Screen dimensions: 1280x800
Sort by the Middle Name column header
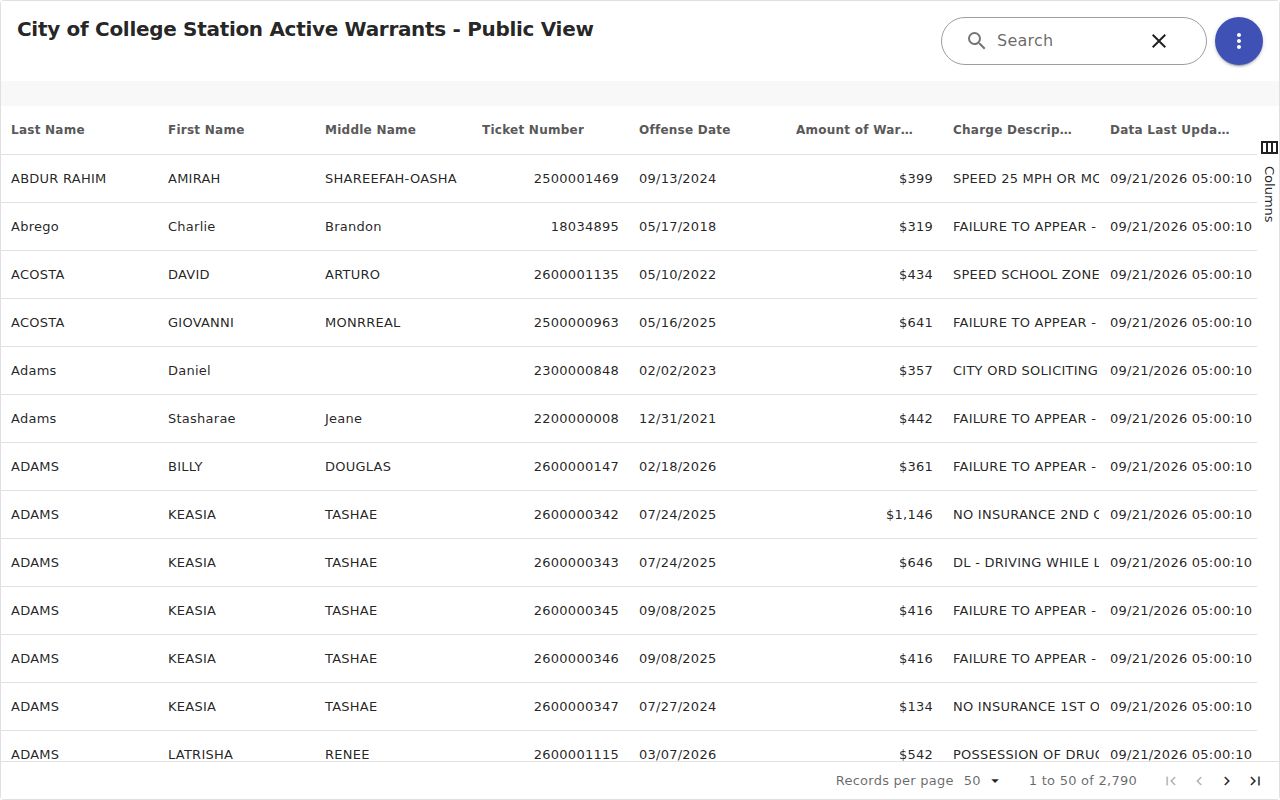[x=370, y=130]
